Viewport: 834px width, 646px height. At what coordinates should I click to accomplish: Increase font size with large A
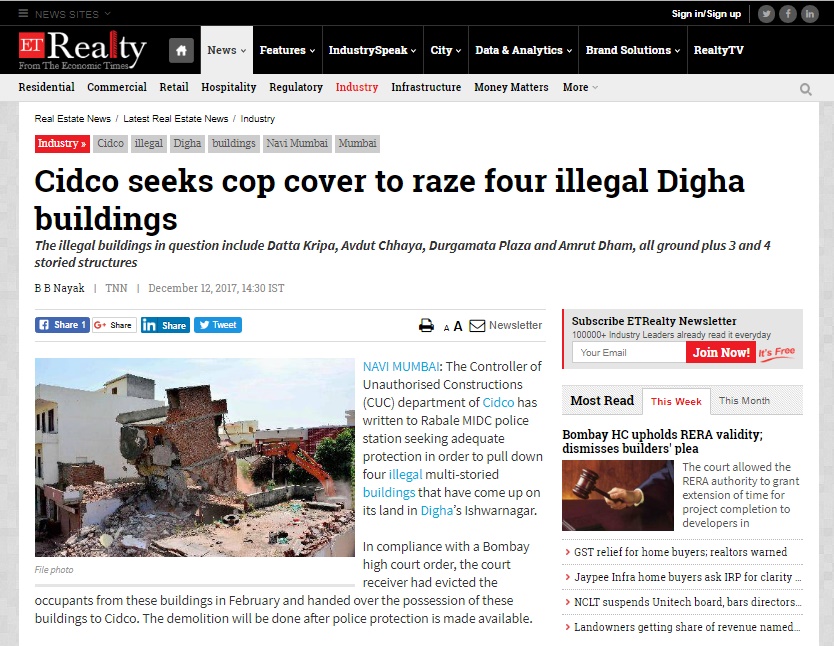click(457, 326)
